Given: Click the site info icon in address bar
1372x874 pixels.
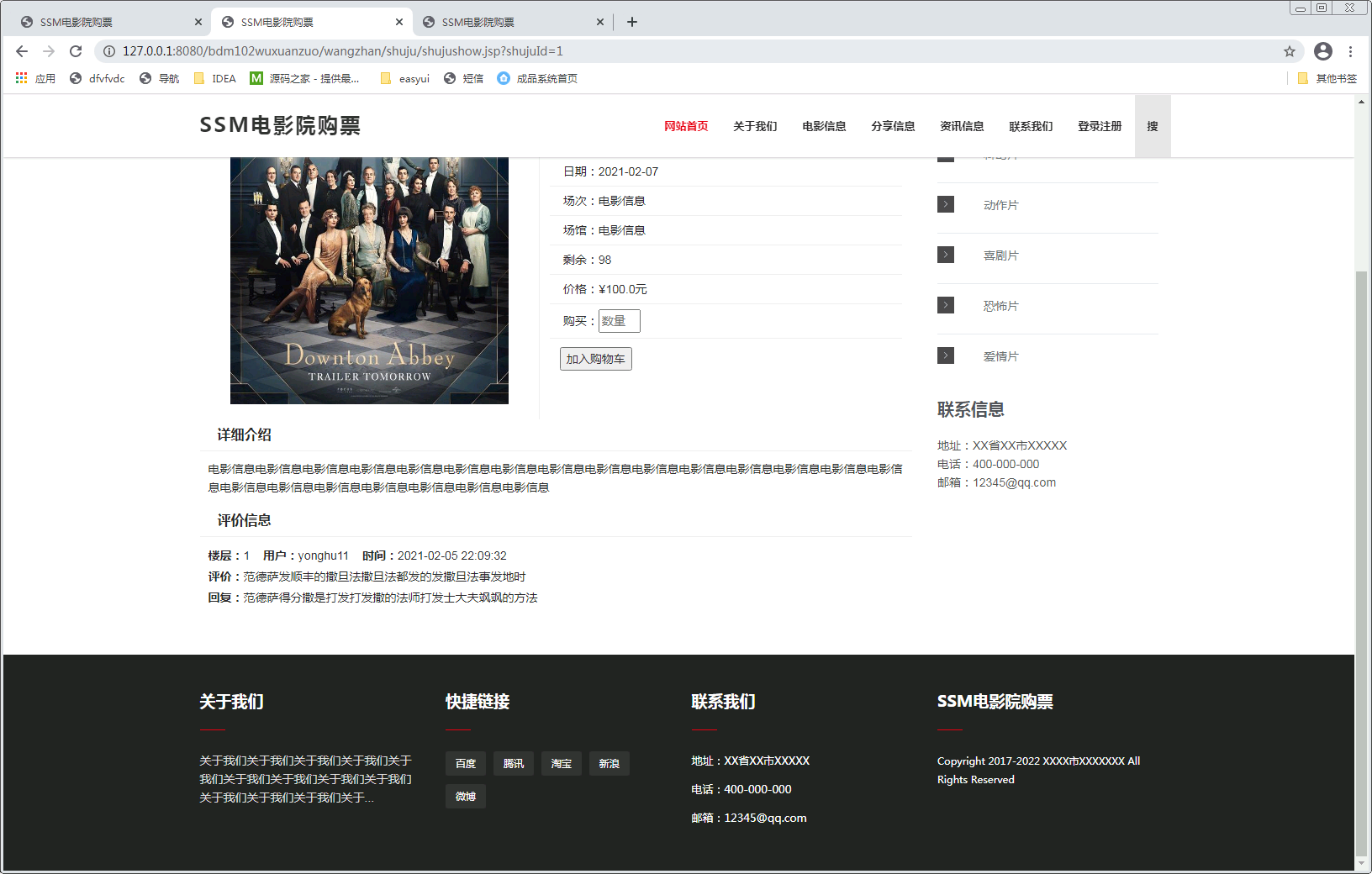Looking at the screenshot, I should (x=109, y=51).
